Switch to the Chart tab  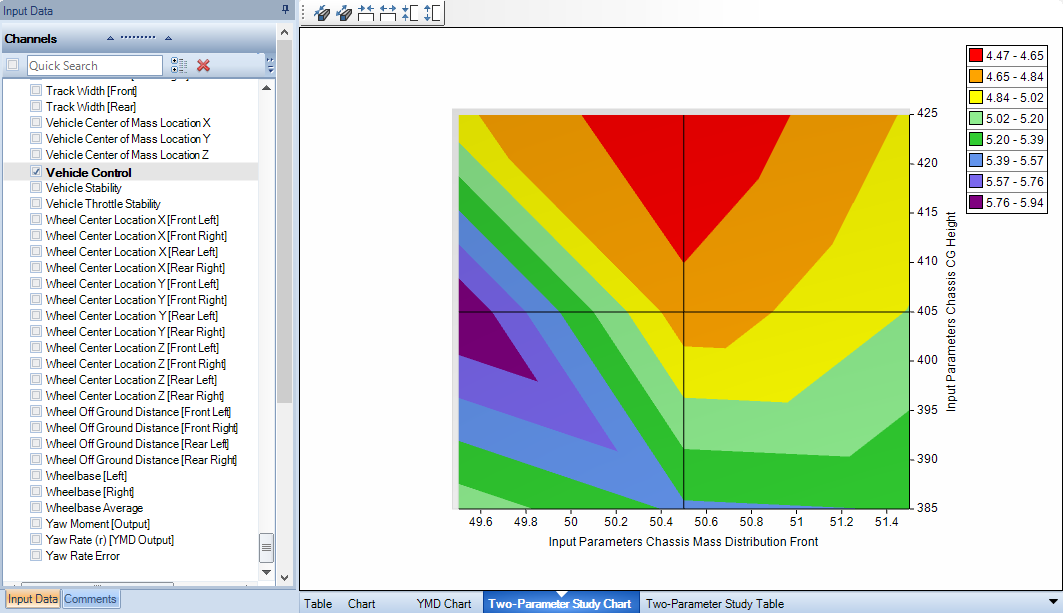[361, 604]
